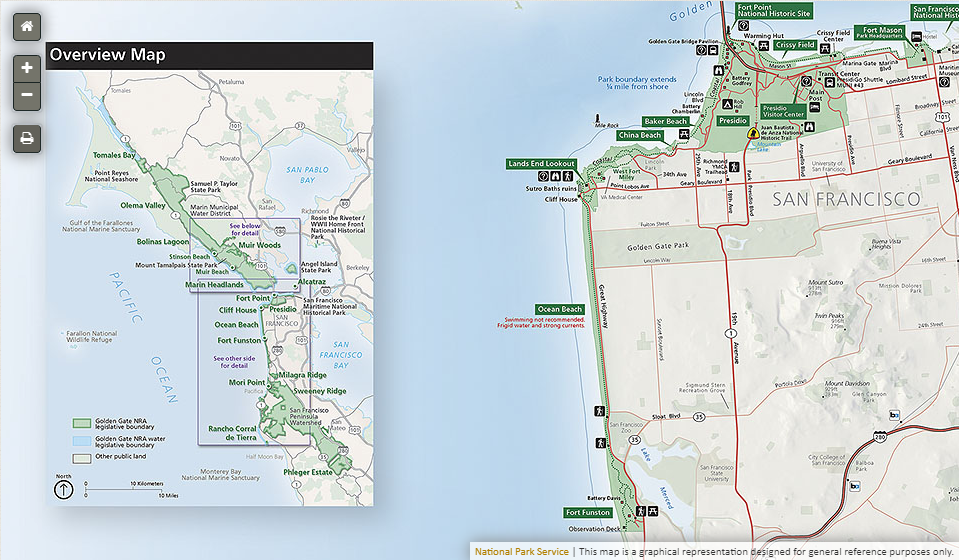This screenshot has height=560, width=959.
Task: Click Tomales Bay in the Overview Map
Action: [x=114, y=155]
